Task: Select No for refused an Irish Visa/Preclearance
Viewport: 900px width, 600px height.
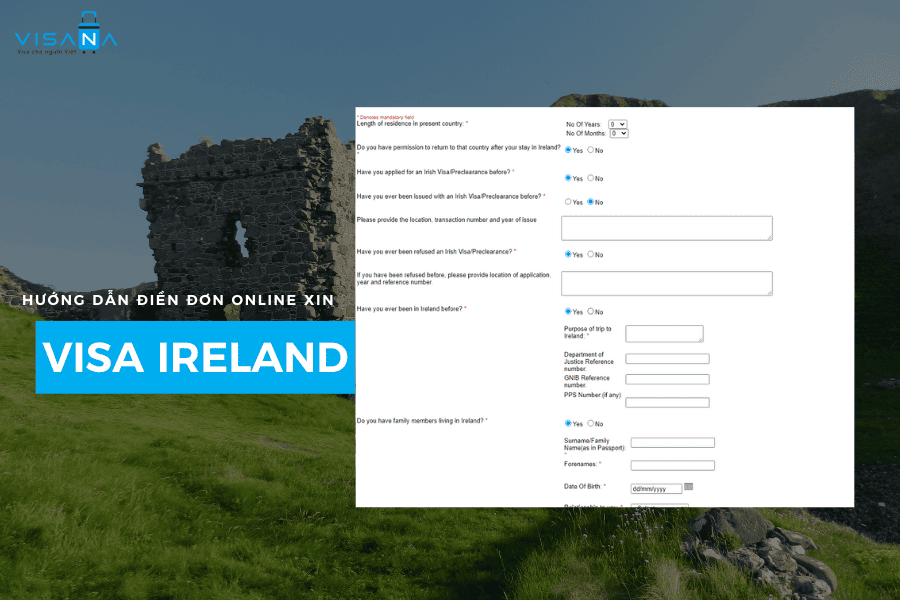Action: pyautogui.click(x=593, y=253)
